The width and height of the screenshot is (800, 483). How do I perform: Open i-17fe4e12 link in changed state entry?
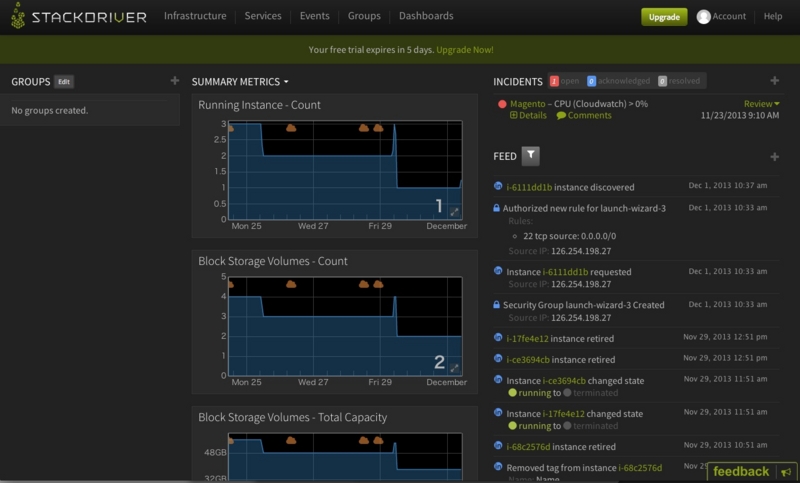coord(563,414)
